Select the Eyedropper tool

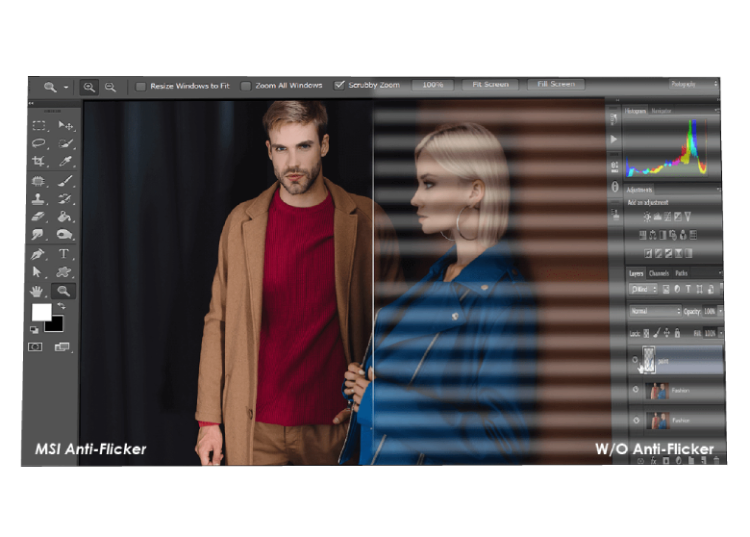(66, 161)
